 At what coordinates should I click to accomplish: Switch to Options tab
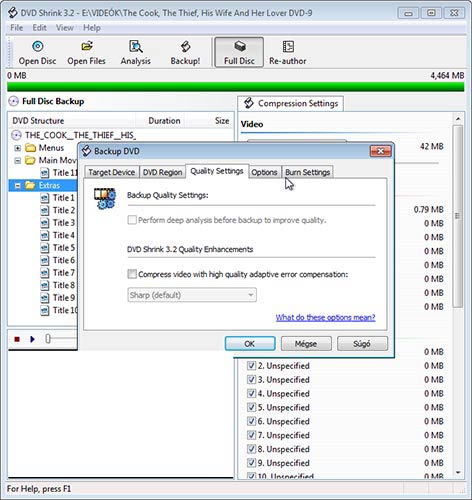pos(264,172)
